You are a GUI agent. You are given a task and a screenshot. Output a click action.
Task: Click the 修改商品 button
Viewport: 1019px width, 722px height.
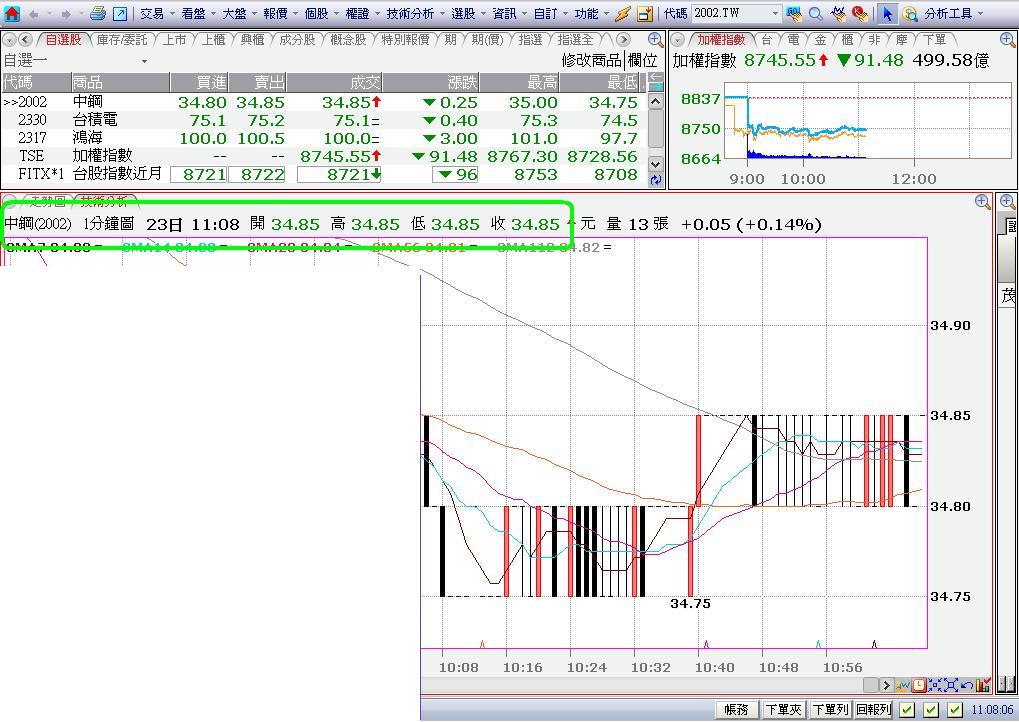(x=592, y=60)
